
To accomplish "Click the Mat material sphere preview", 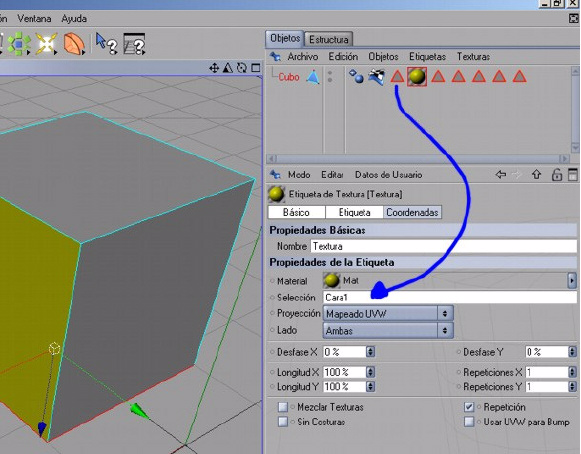I will coord(331,281).
